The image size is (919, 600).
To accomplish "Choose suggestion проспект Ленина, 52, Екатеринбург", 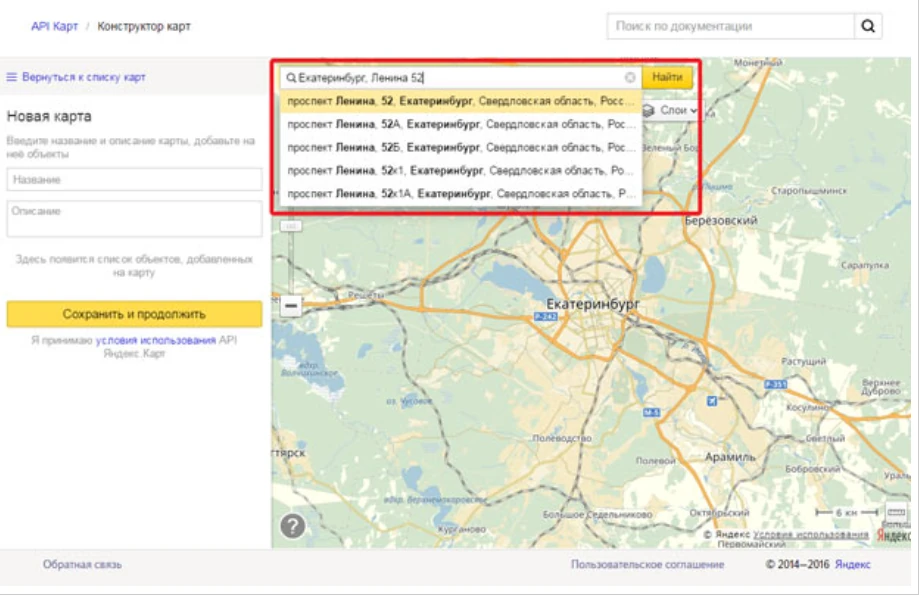I will coord(461,101).
